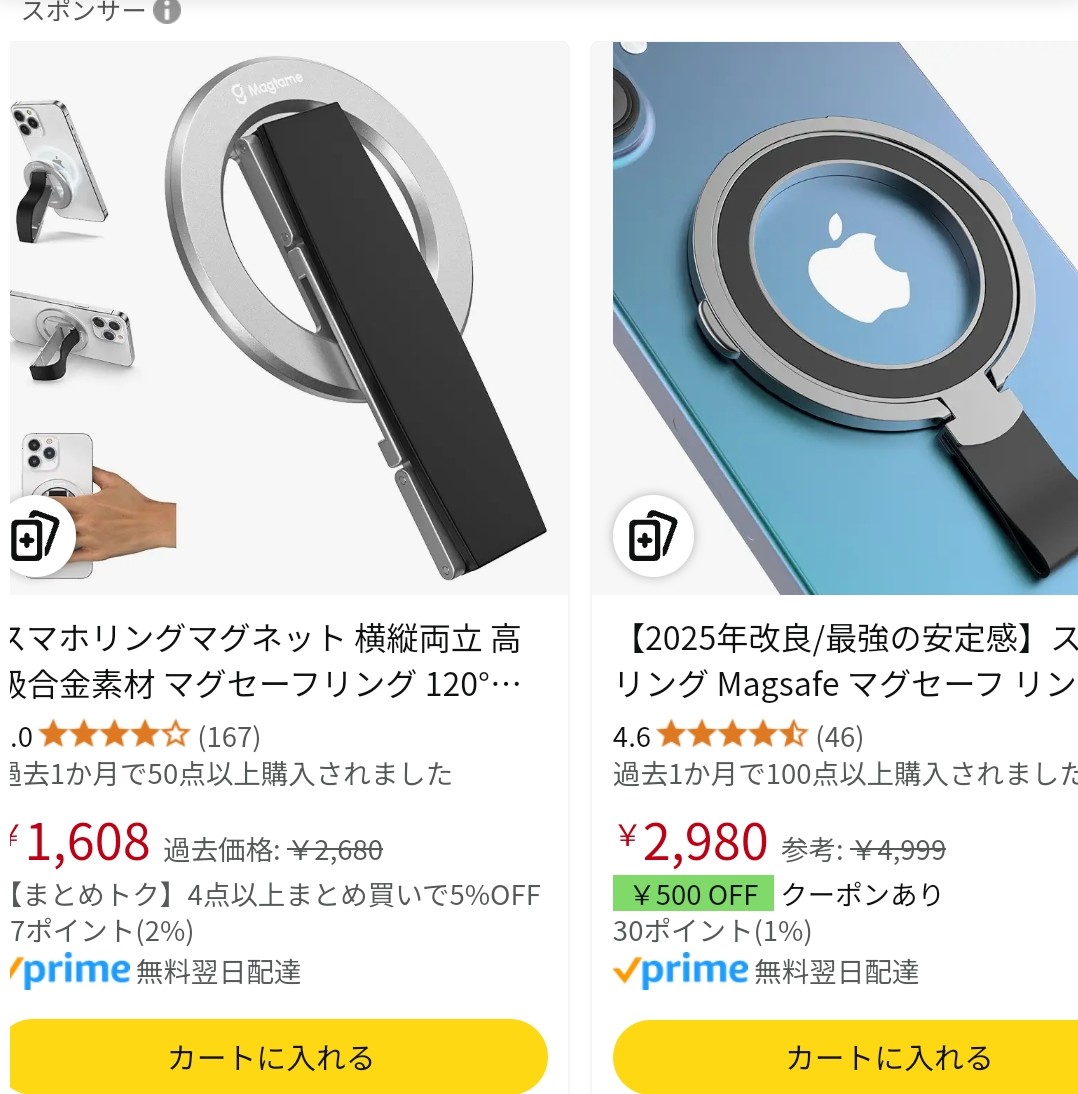Open similar items icon on blue iPhone product
The image size is (1078, 1094).
[x=653, y=536]
